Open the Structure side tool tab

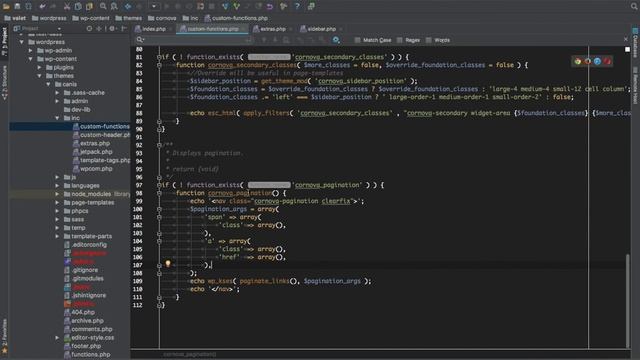click(4, 83)
